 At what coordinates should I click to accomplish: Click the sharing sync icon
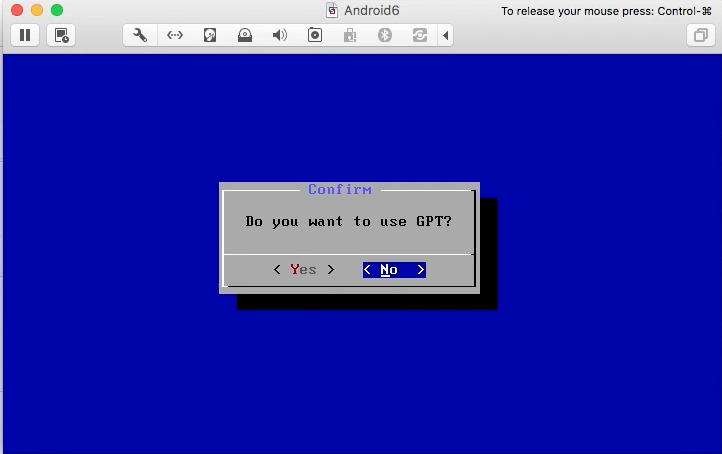click(x=419, y=35)
